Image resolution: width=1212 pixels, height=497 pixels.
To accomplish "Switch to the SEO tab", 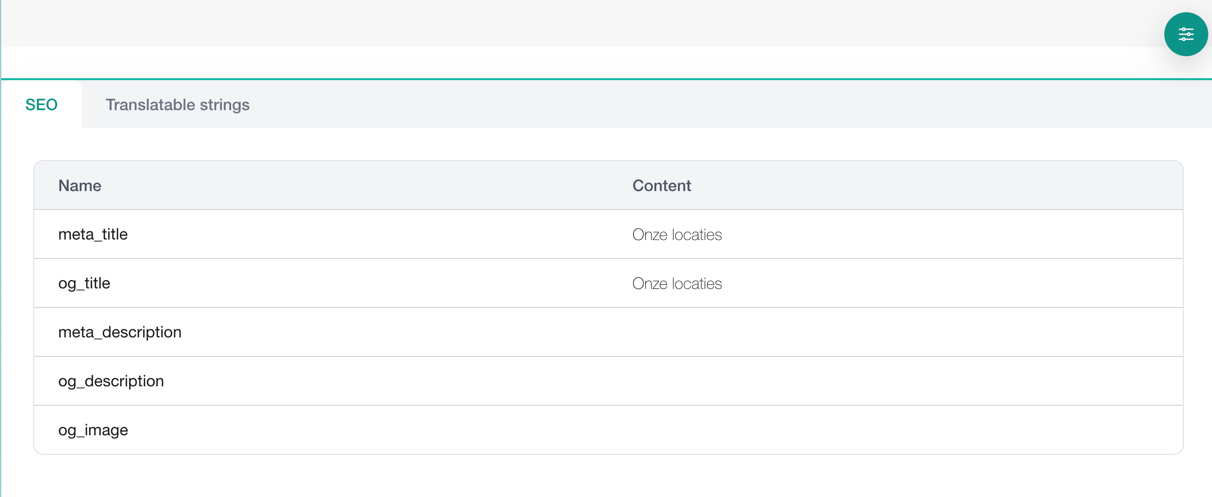I will click(41, 104).
